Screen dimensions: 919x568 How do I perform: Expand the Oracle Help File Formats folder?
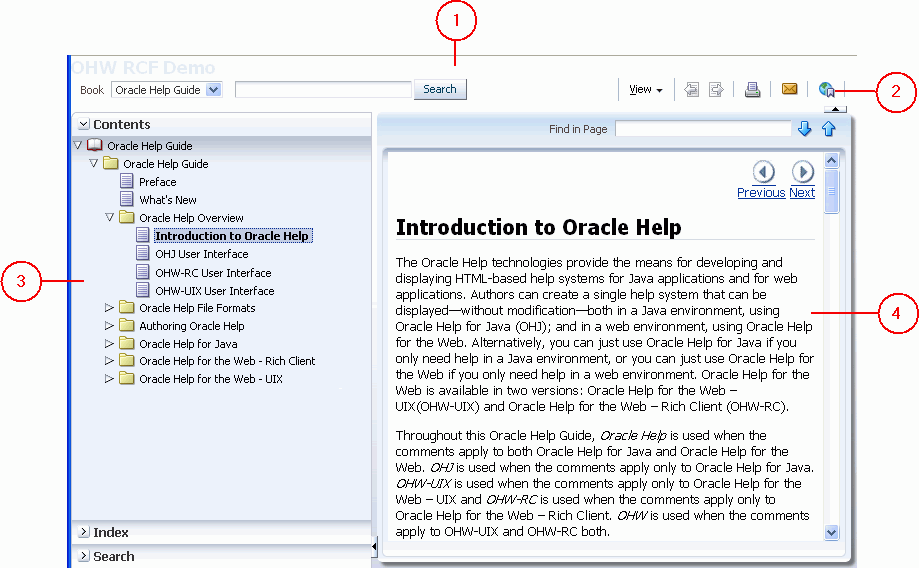tap(110, 307)
